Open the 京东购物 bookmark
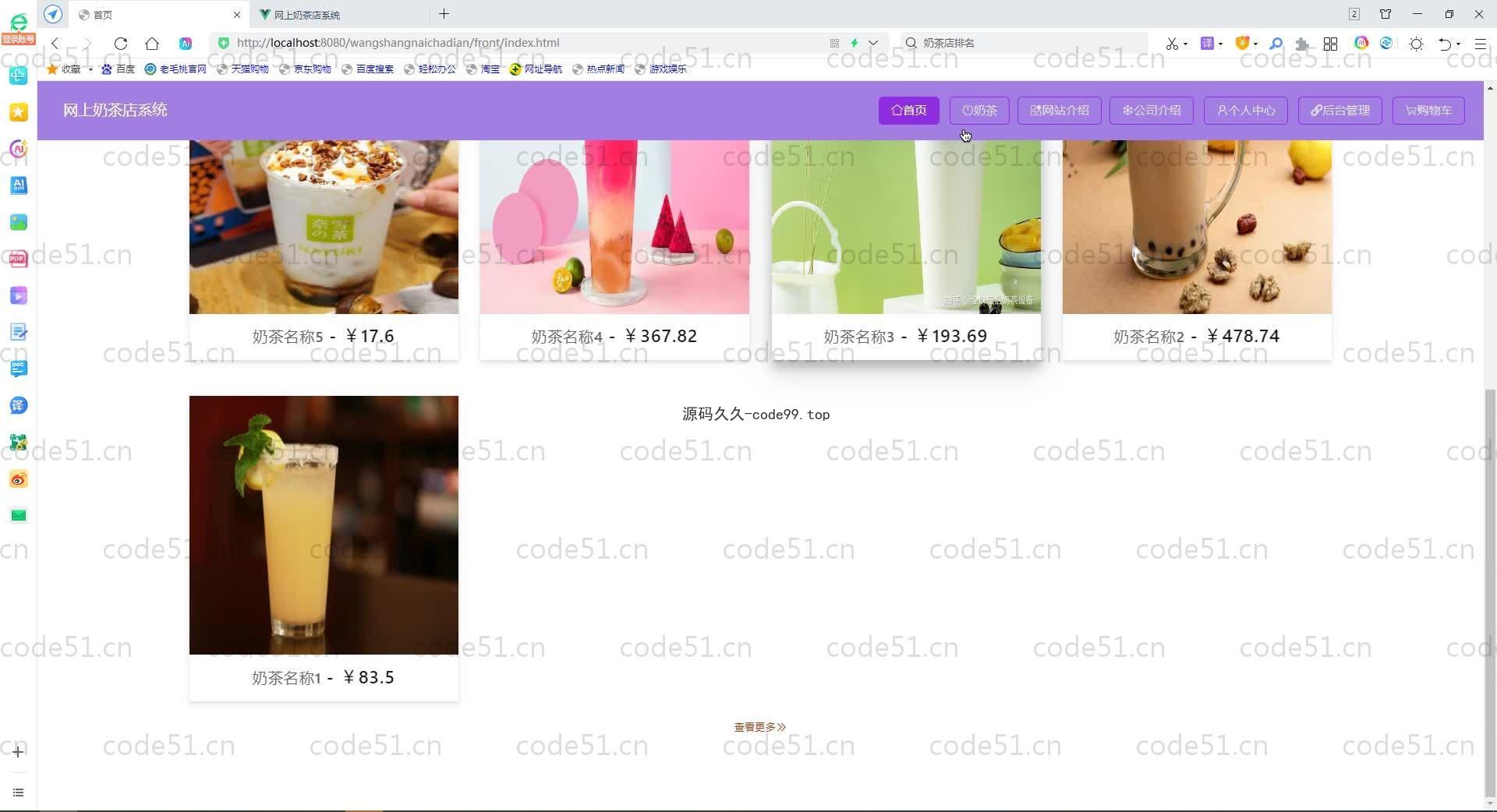1497x812 pixels. tap(305, 69)
